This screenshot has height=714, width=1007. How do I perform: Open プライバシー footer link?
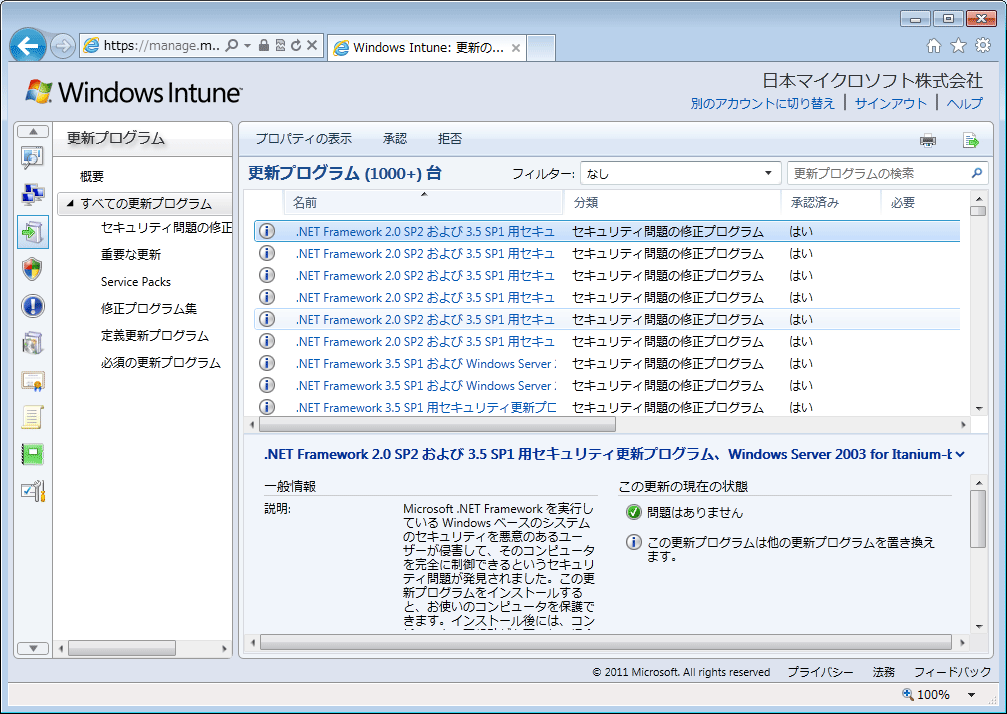(820, 672)
